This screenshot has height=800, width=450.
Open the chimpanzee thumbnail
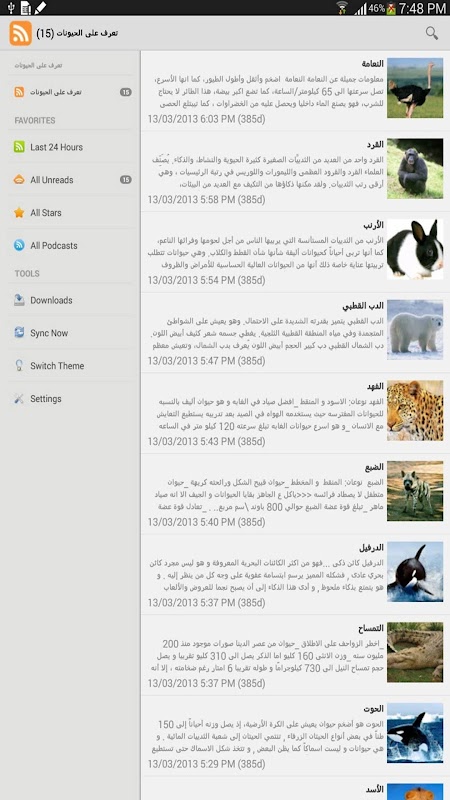point(415,168)
